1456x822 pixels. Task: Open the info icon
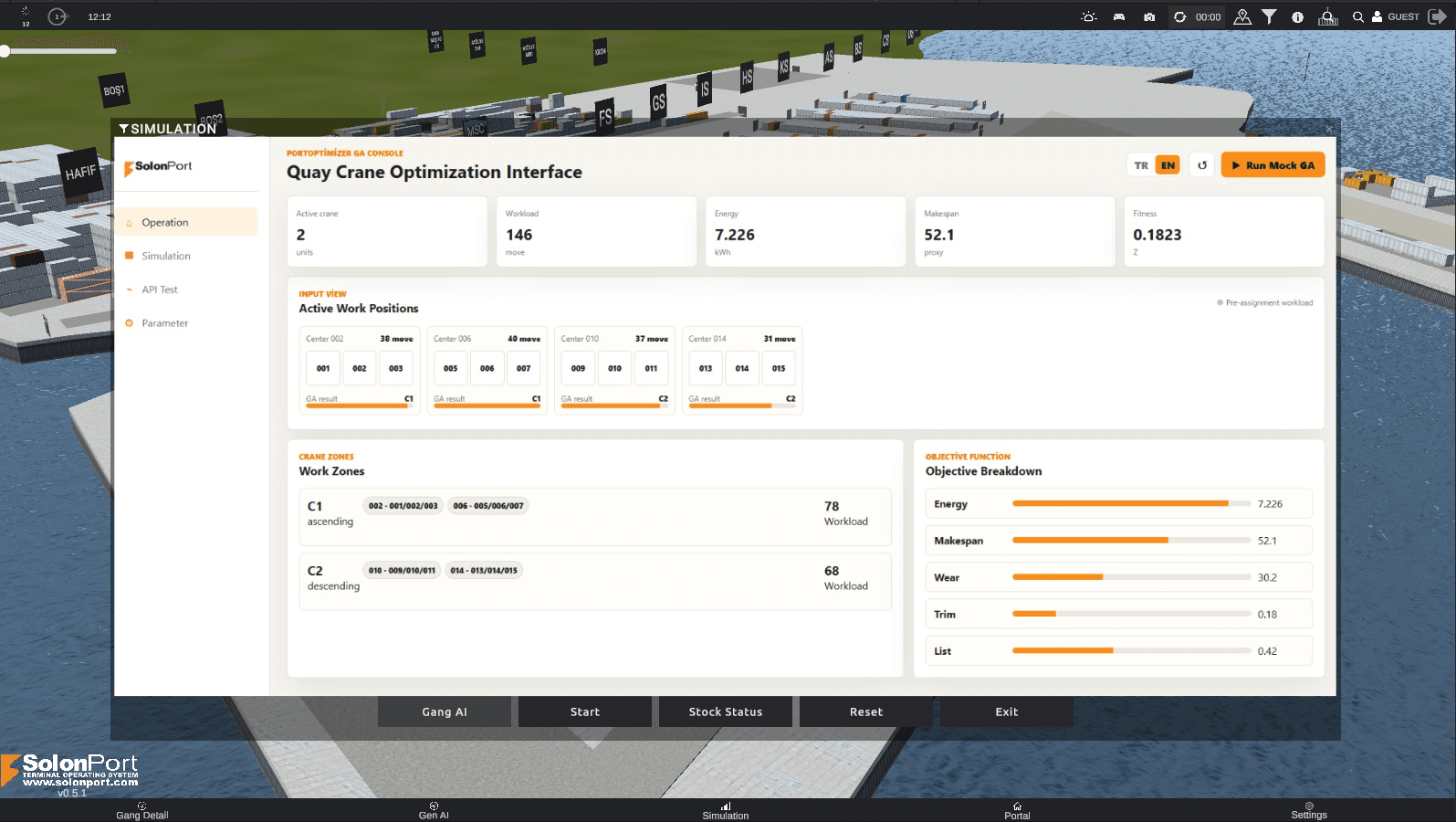pyautogui.click(x=1297, y=16)
